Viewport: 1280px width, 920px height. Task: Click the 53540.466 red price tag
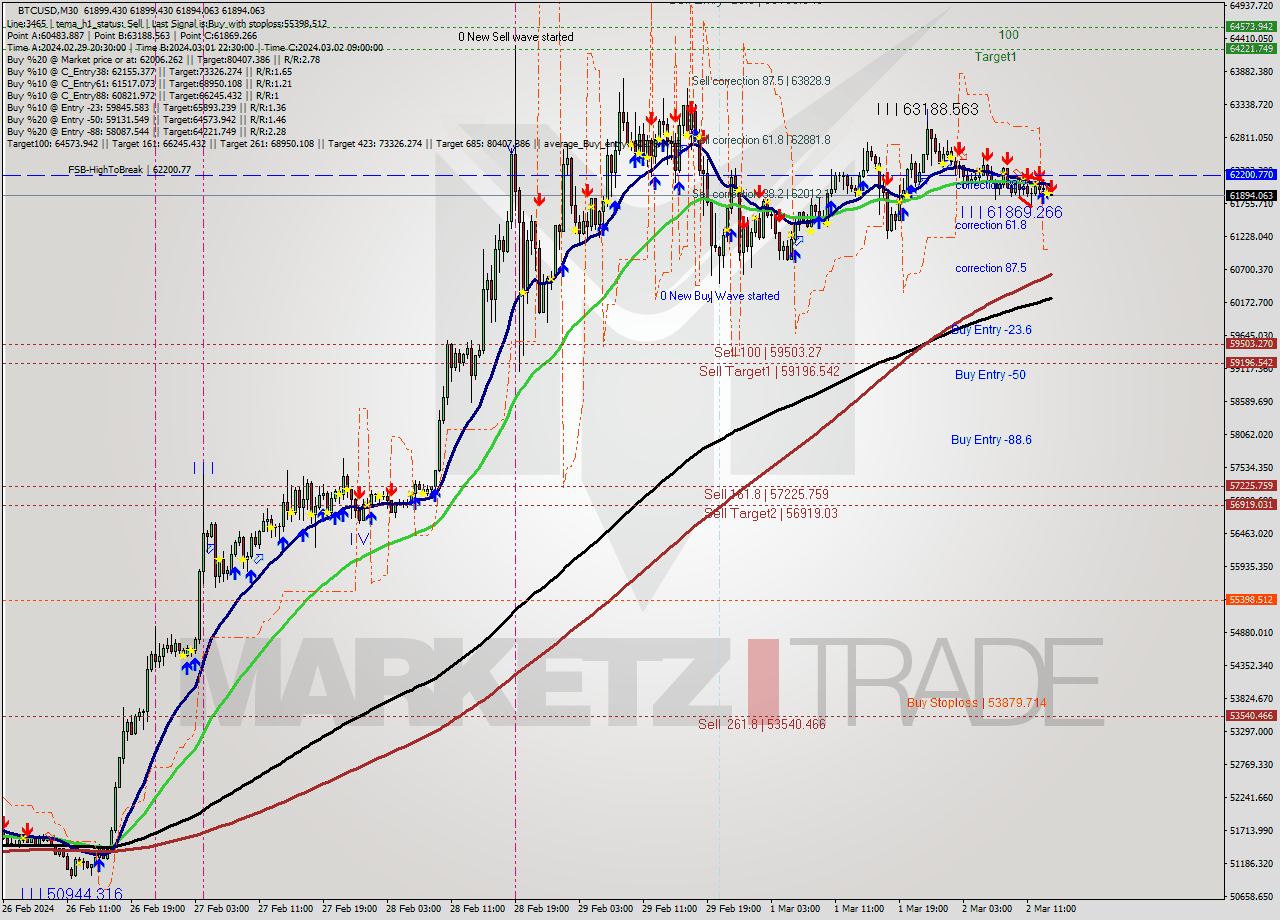tap(1251, 715)
